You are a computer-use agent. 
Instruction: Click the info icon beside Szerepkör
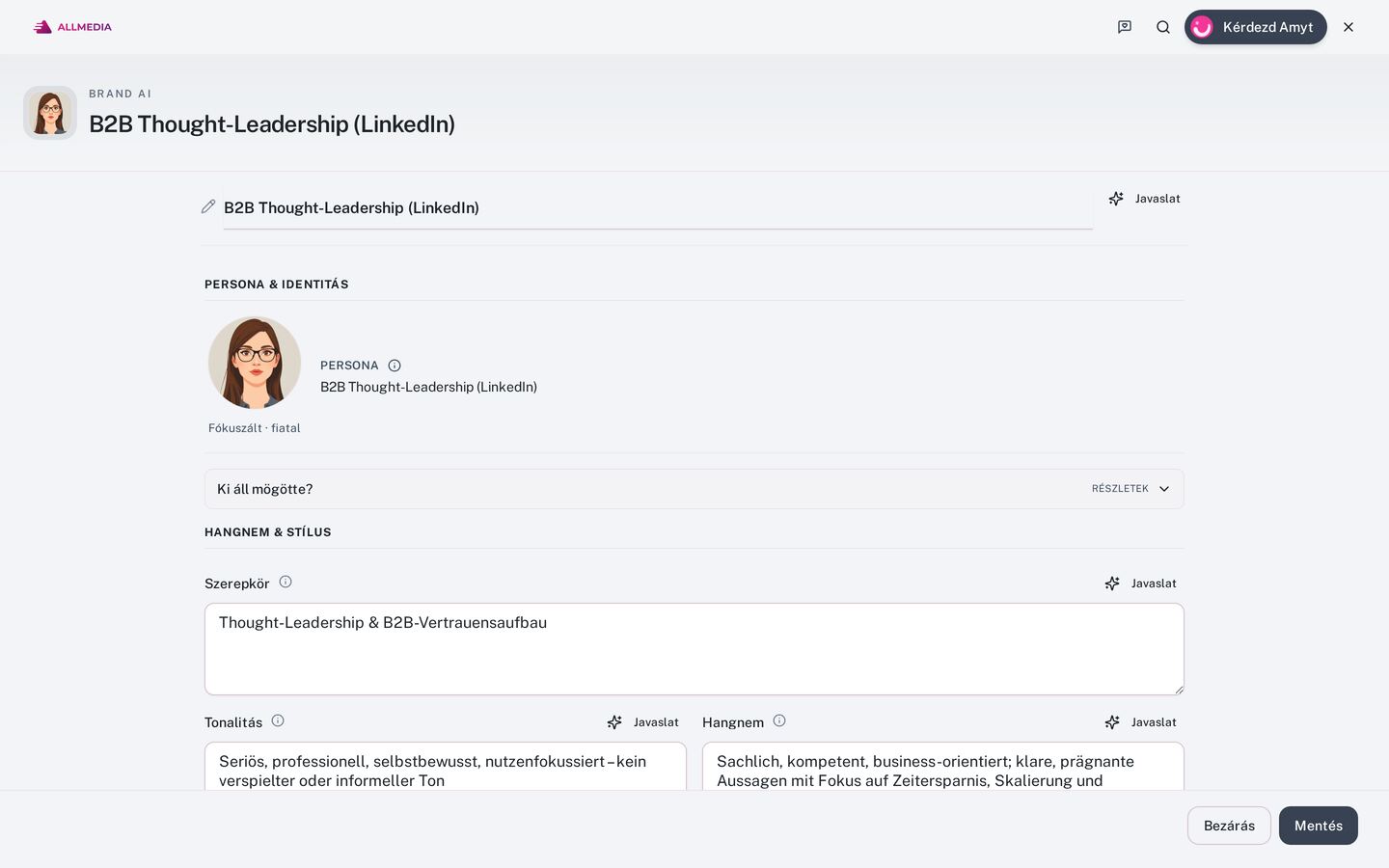(x=286, y=582)
